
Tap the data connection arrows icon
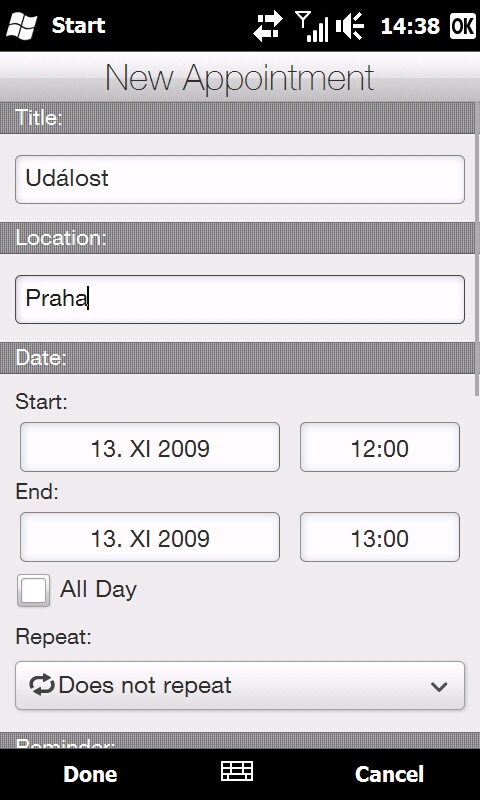tap(268, 26)
